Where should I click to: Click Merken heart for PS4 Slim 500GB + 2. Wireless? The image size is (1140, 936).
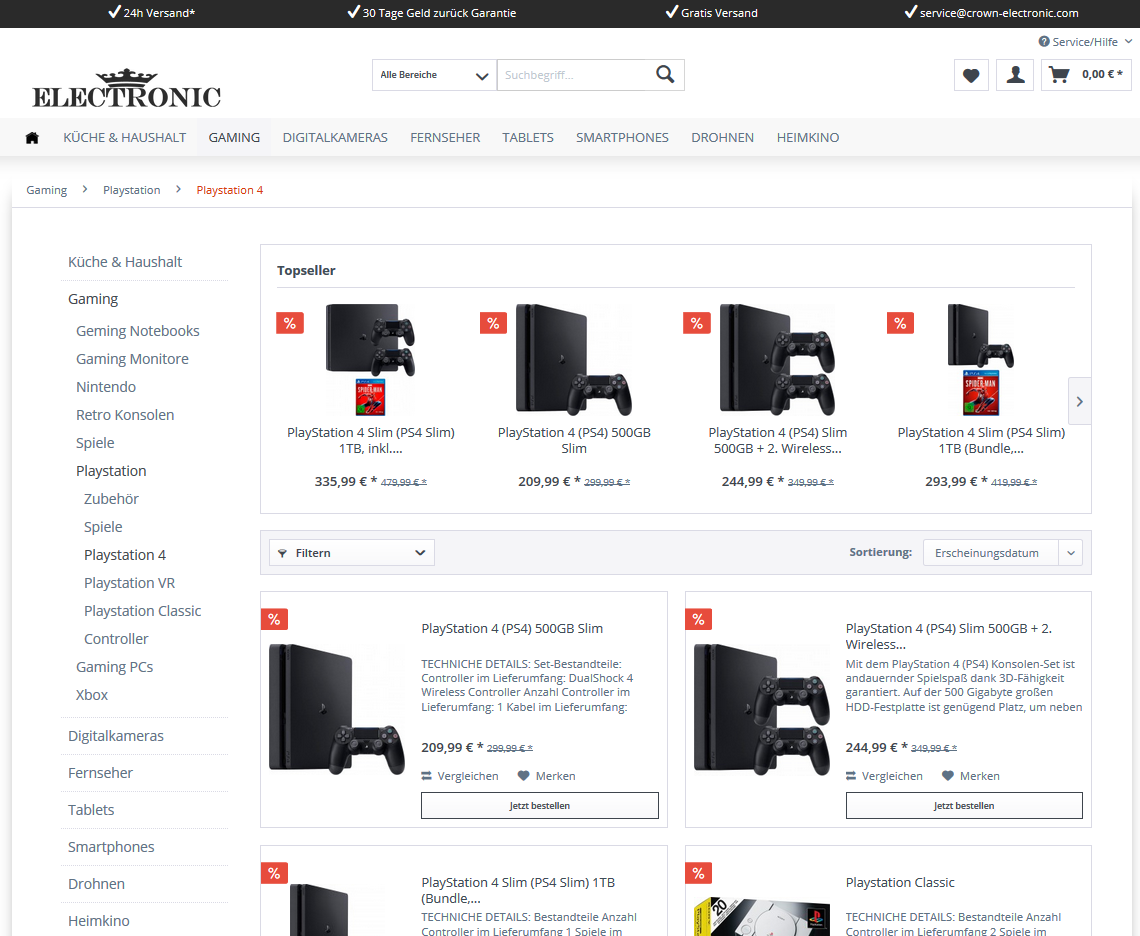click(947, 776)
